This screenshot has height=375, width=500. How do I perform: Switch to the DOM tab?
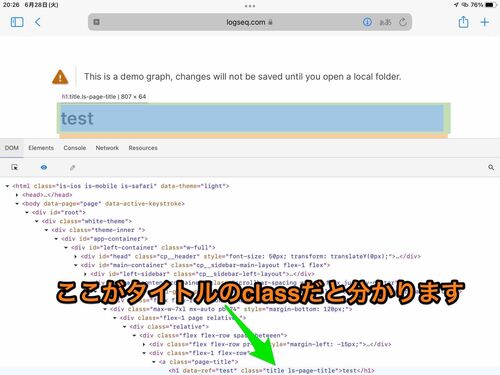pos(12,148)
